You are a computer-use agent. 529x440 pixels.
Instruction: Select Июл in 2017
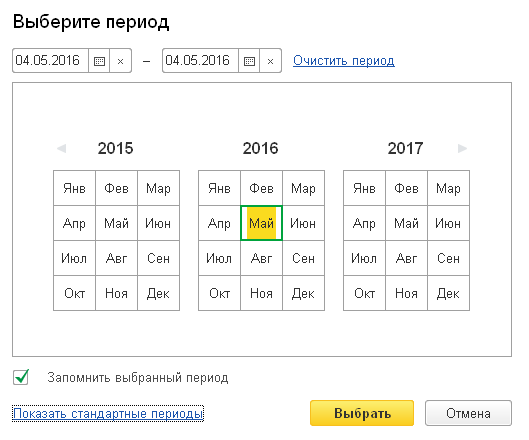[365, 258]
